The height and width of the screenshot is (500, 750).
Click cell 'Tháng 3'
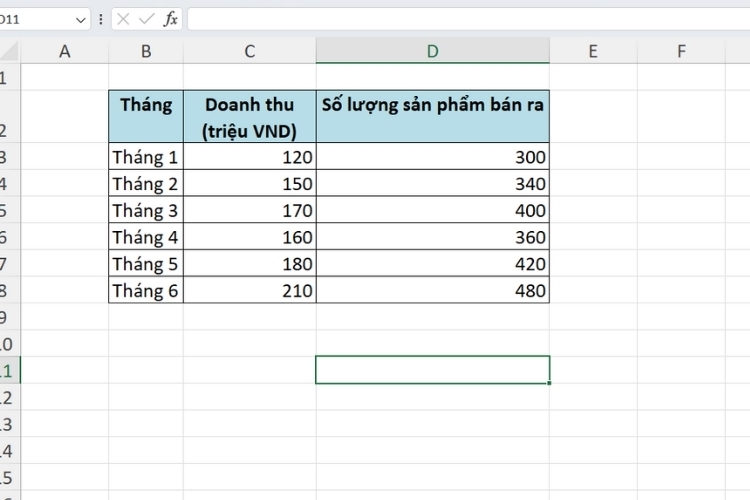tap(146, 210)
